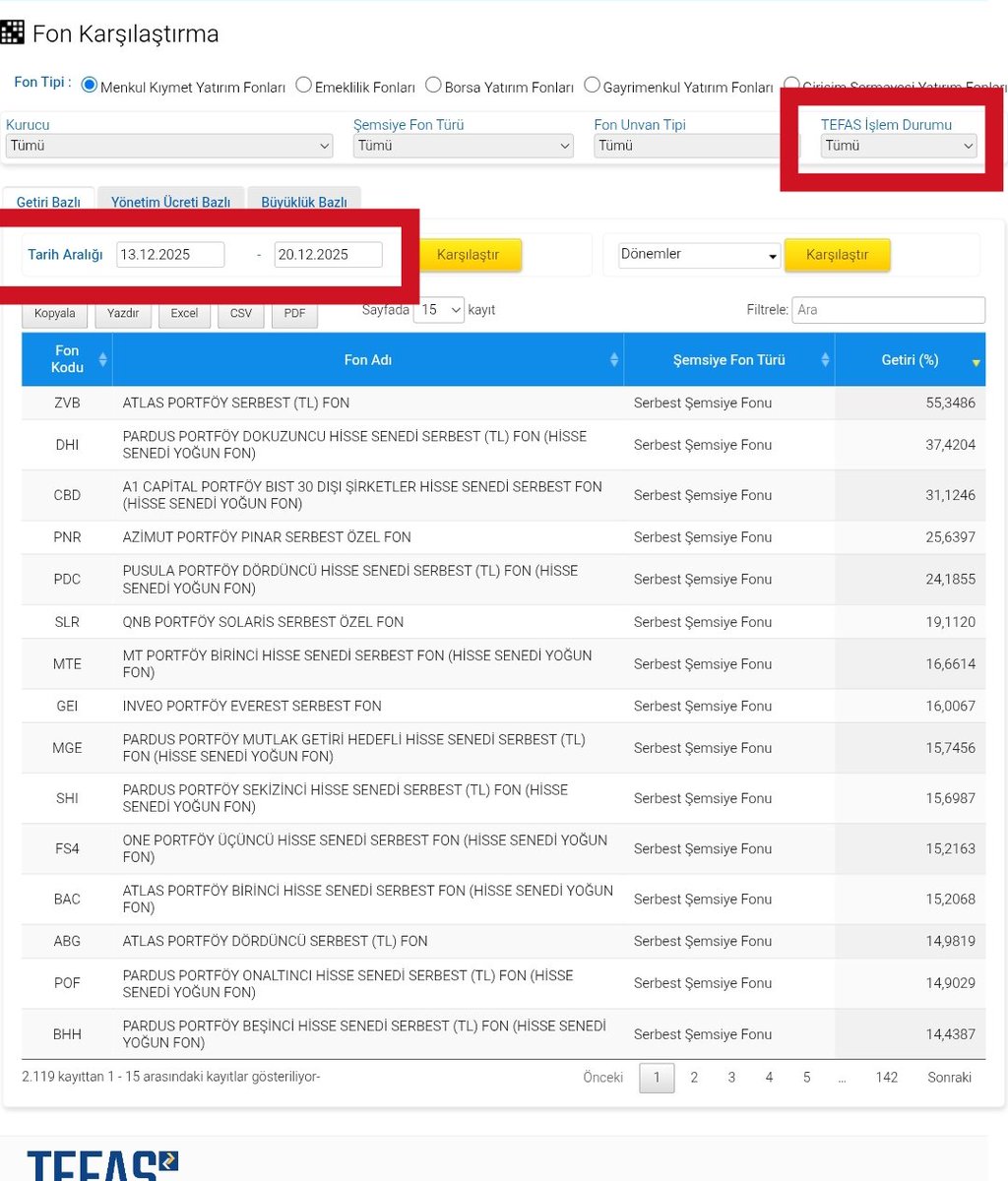Select Menkul Kıymet Yatırım Fonları radio
The width and height of the screenshot is (1008, 1181).
click(90, 86)
